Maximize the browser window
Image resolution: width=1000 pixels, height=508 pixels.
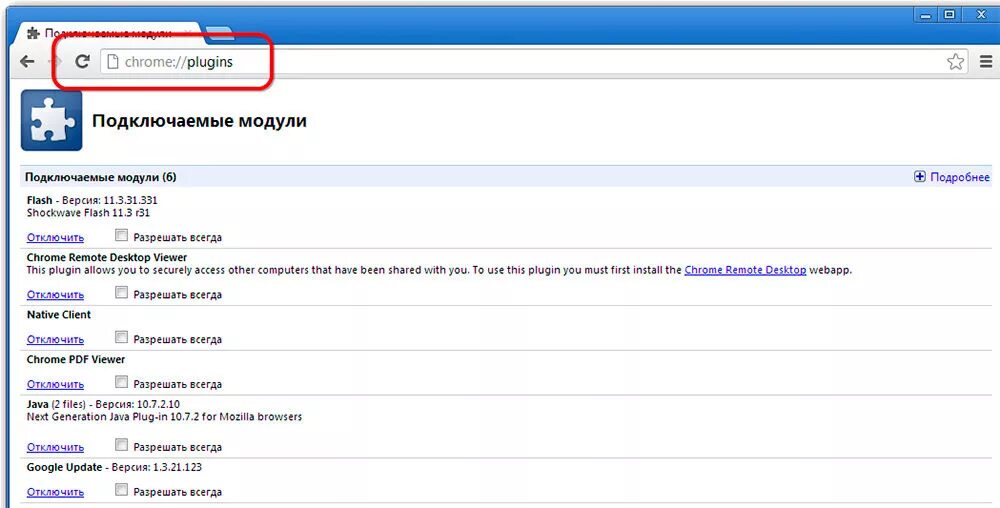pyautogui.click(x=950, y=14)
